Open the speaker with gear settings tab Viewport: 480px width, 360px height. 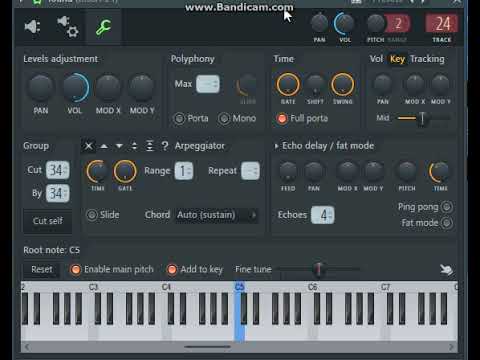(x=68, y=27)
